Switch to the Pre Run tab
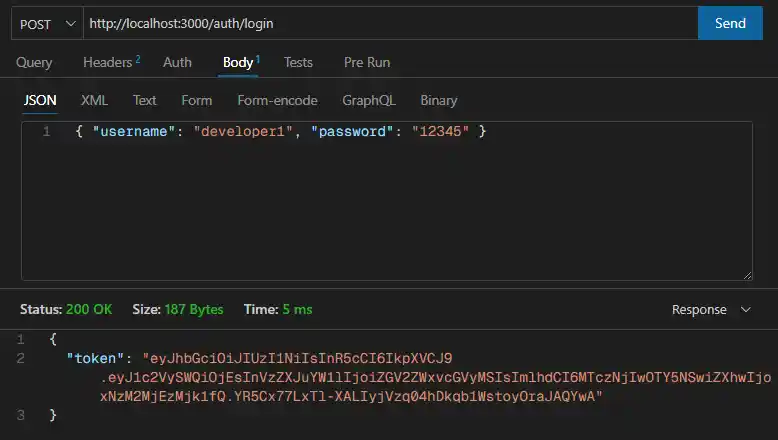The height and width of the screenshot is (440, 778). click(367, 63)
